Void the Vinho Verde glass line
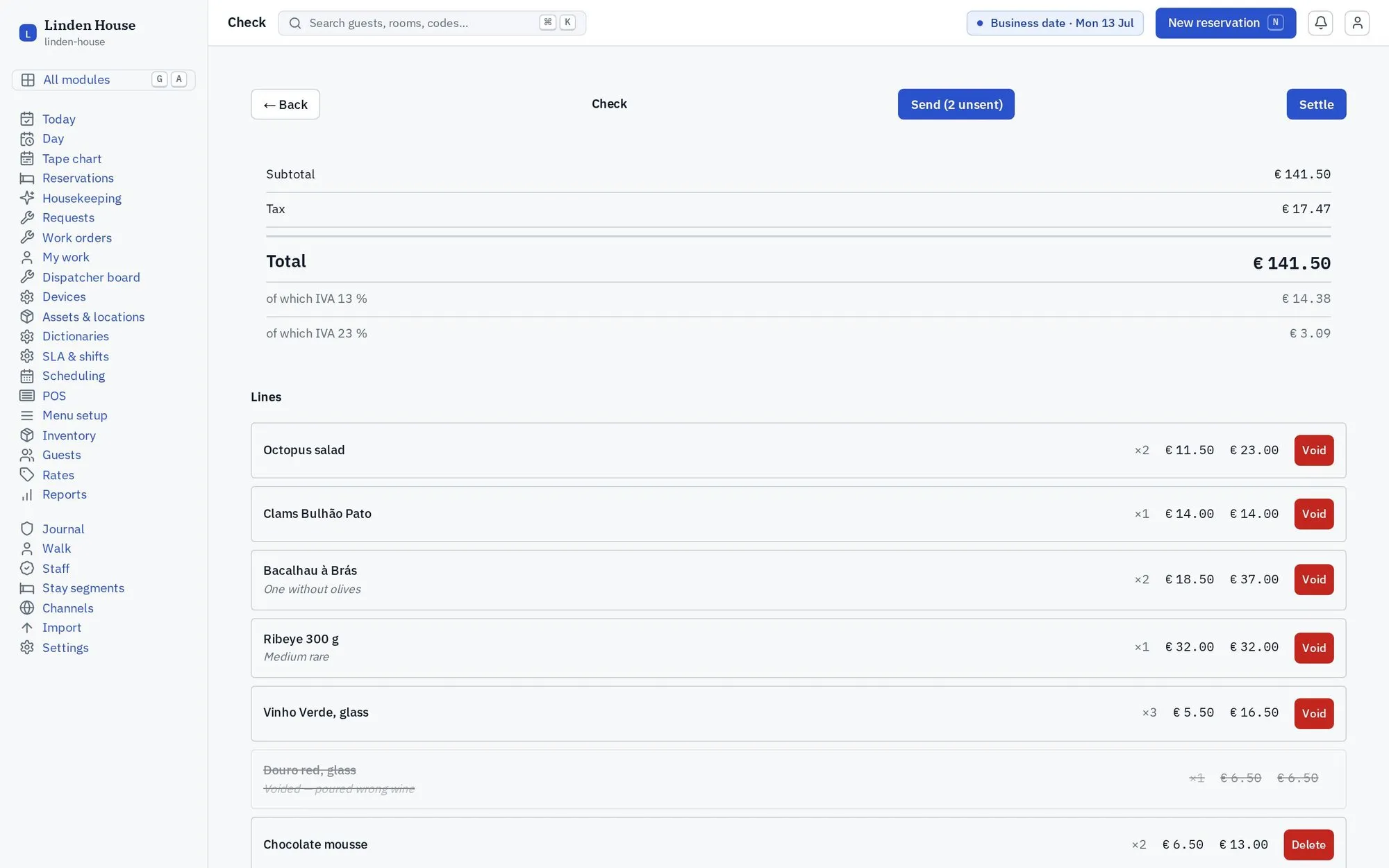The height and width of the screenshot is (868, 1389). [1314, 713]
